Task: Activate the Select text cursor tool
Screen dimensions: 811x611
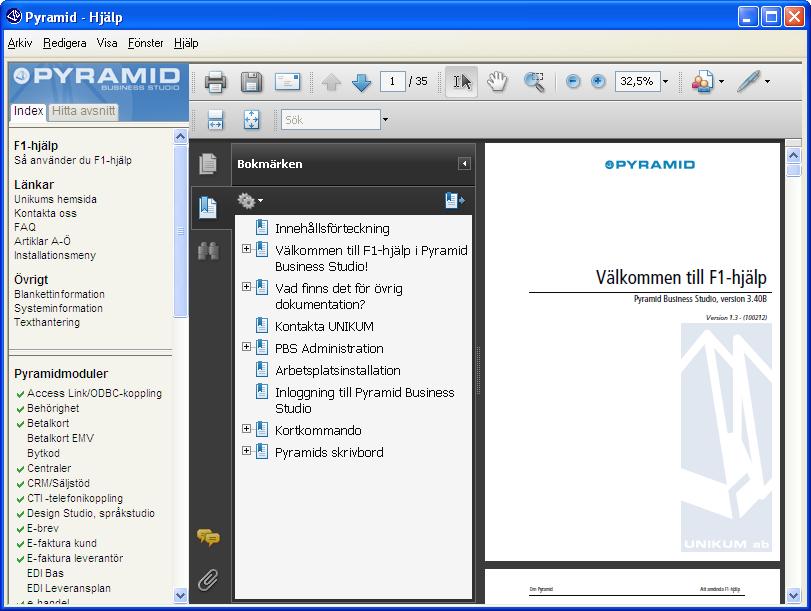Action: 462,82
